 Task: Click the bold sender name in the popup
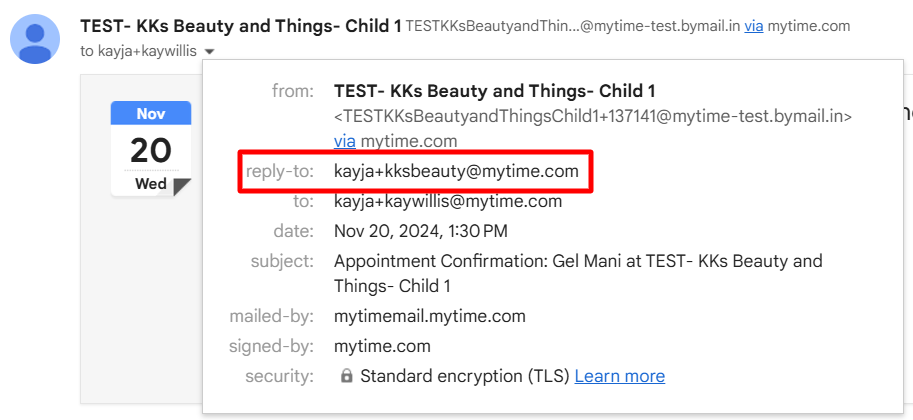coord(494,91)
